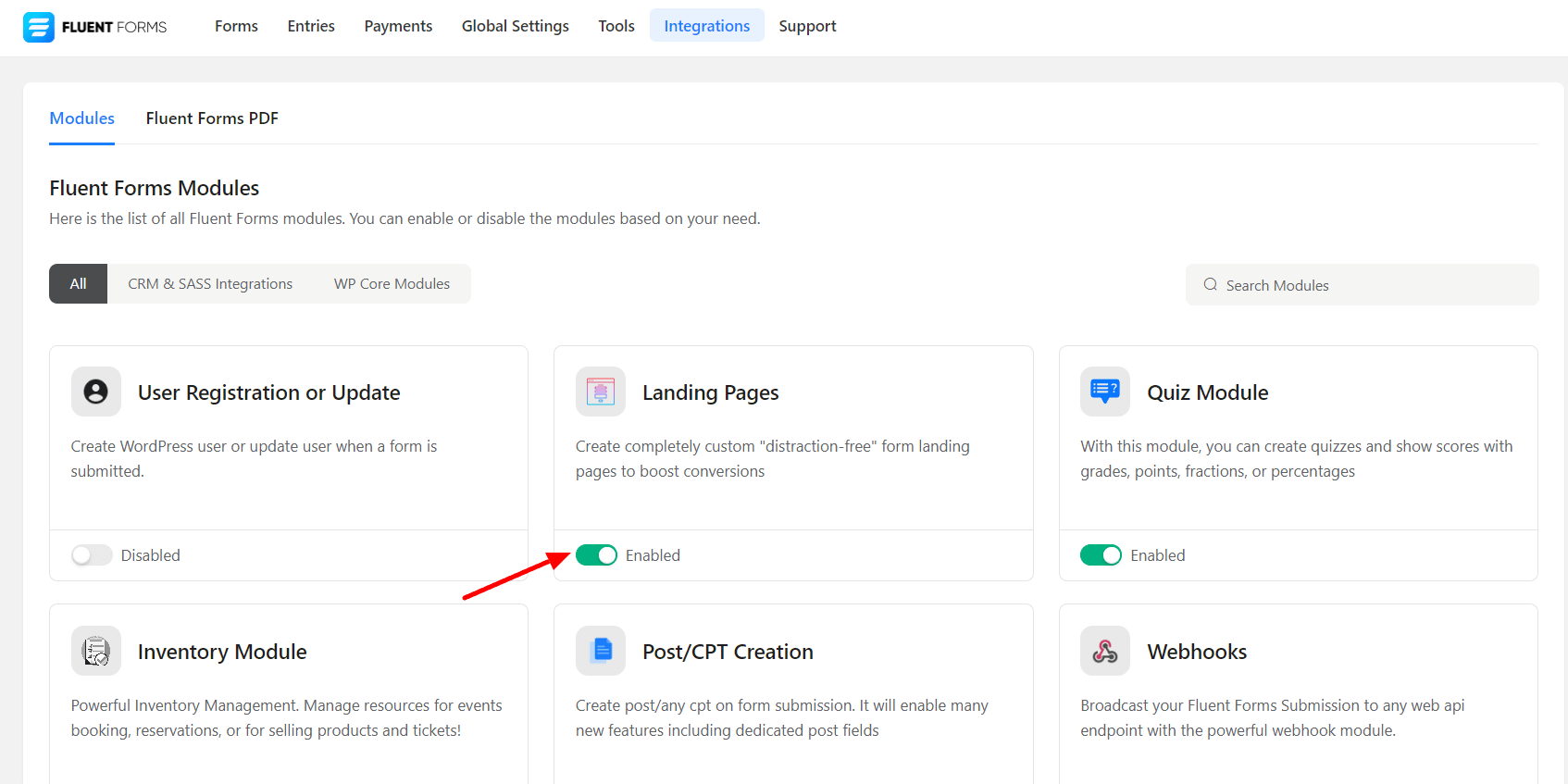The width and height of the screenshot is (1568, 784).
Task: Go to Global Settings menu
Action: coord(515,26)
